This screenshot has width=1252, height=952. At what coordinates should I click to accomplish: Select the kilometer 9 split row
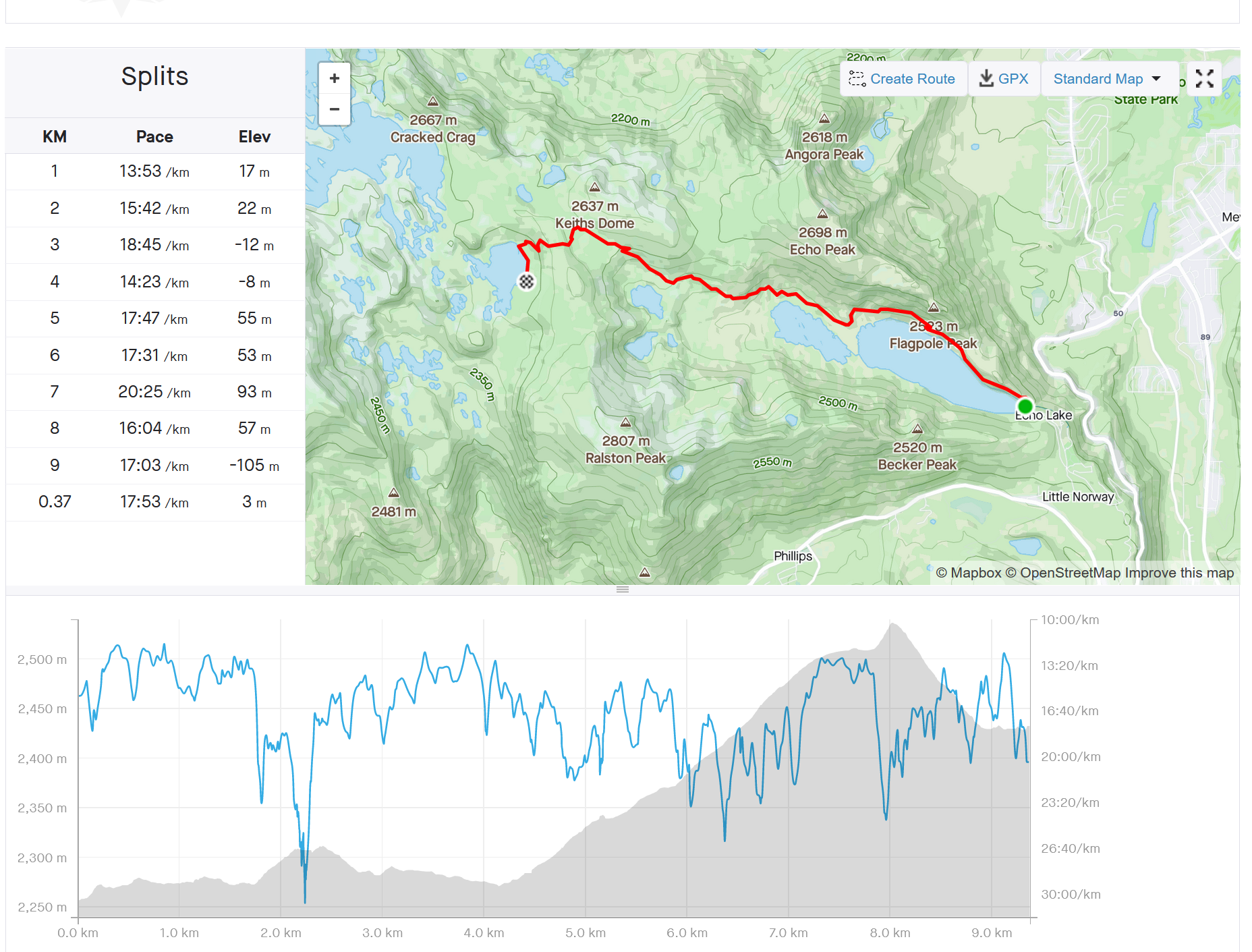[x=155, y=466]
